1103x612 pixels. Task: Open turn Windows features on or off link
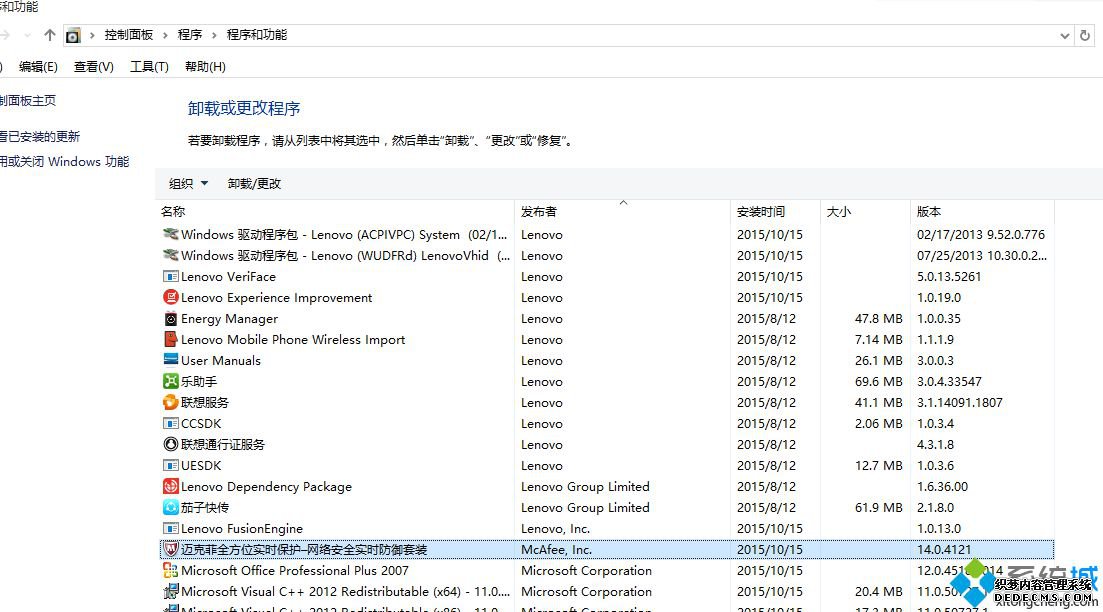65,162
